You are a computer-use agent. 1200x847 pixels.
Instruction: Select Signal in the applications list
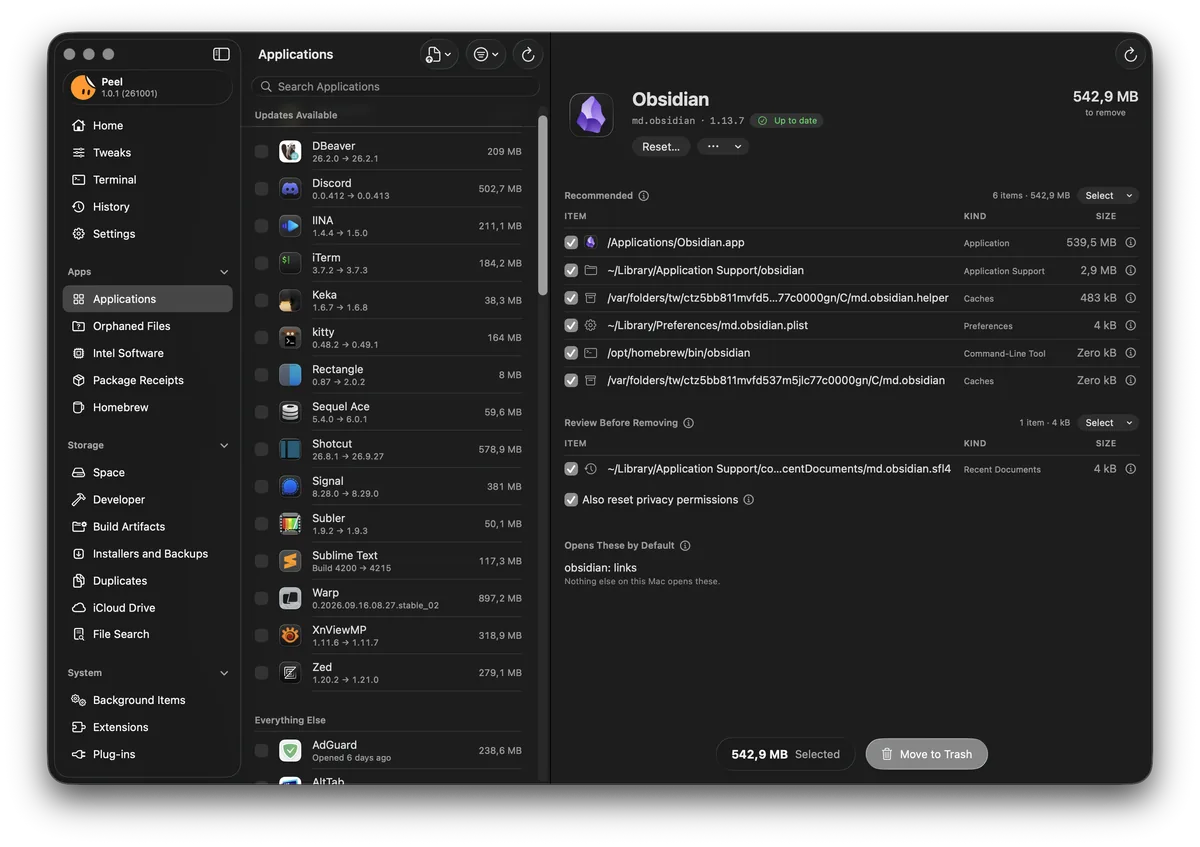[388, 487]
